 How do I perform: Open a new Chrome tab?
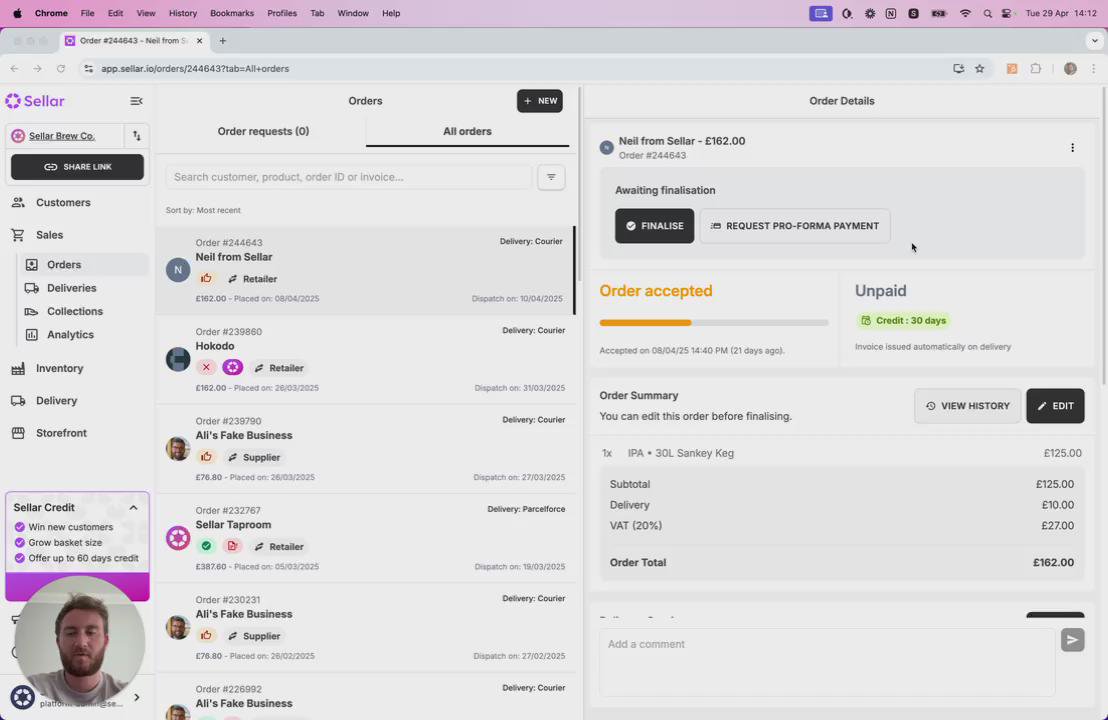pos(223,41)
